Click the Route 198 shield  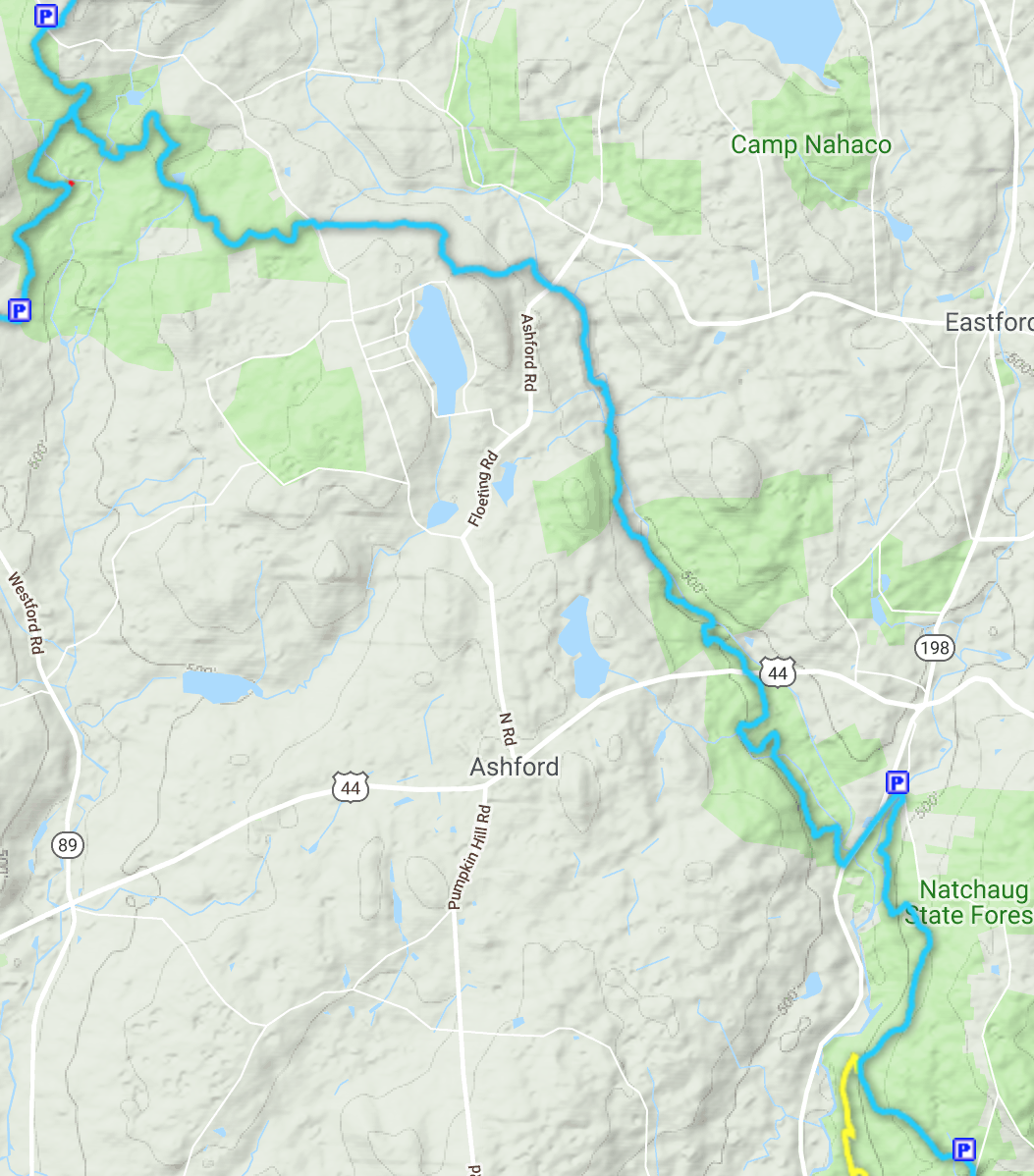tap(935, 647)
